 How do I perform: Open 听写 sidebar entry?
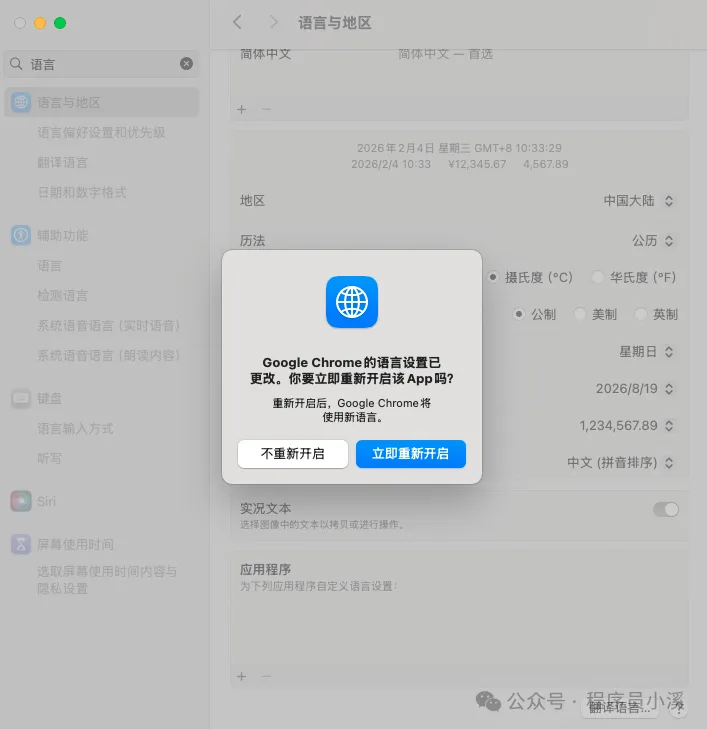point(49,458)
